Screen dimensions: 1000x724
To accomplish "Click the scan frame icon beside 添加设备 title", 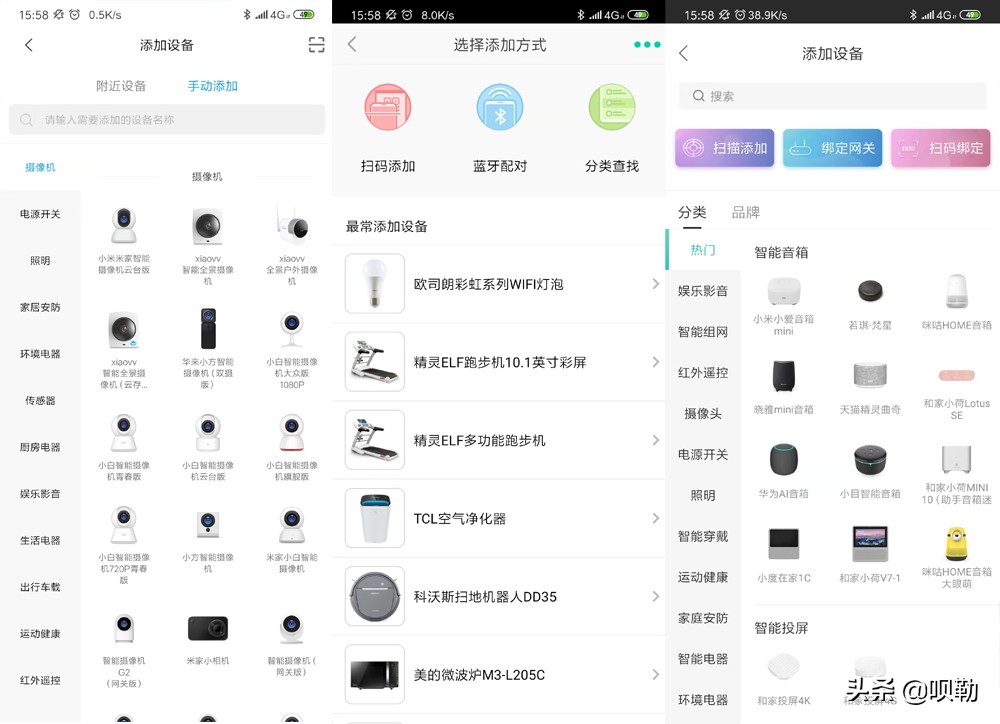I will [x=316, y=45].
